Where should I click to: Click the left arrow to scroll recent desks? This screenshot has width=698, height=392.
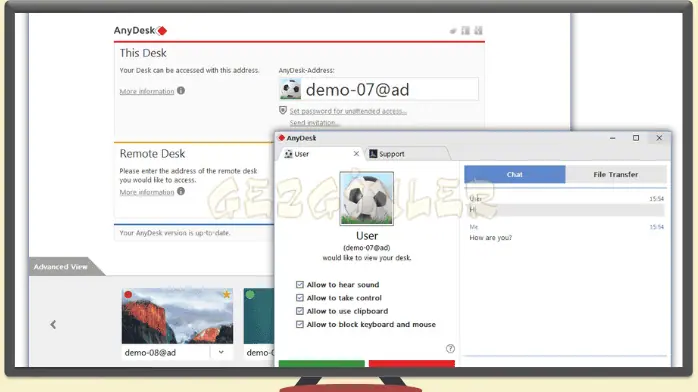pos(53,324)
